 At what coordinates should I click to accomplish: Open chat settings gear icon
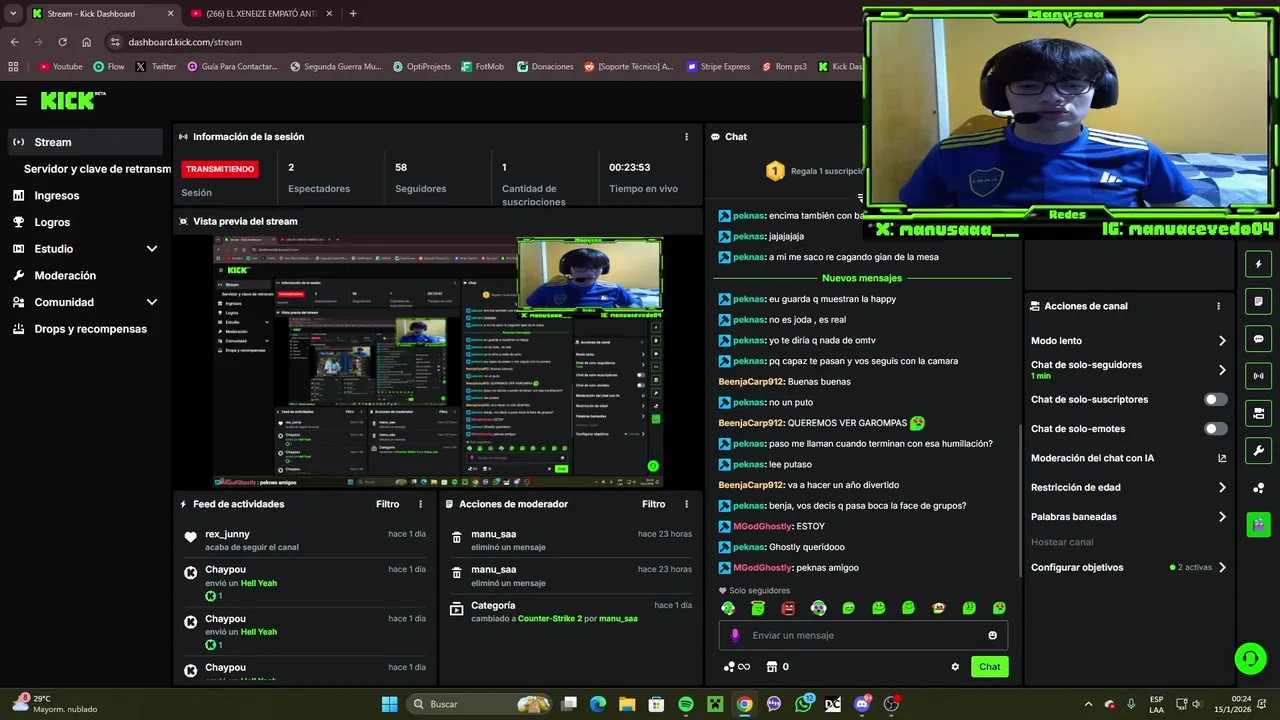coord(955,667)
